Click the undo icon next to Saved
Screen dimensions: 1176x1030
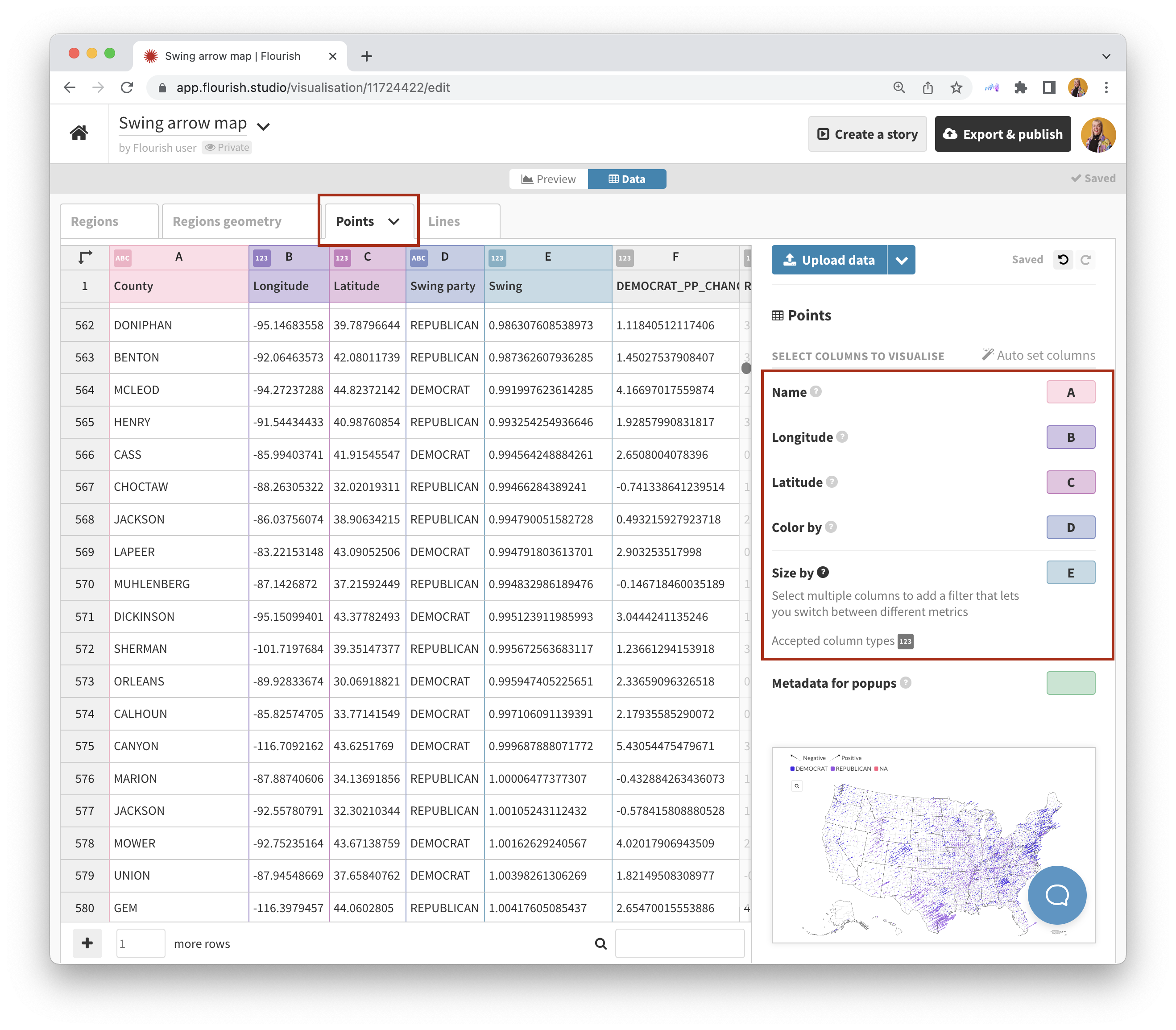click(1063, 260)
